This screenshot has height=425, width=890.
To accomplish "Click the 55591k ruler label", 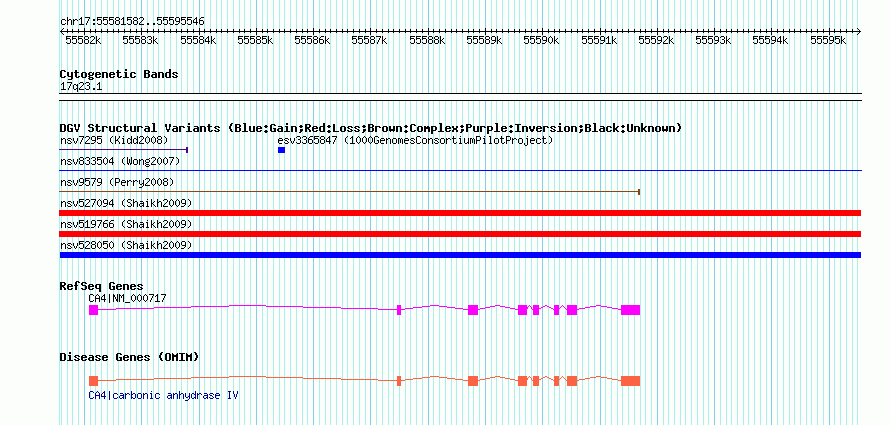I will click(x=599, y=40).
